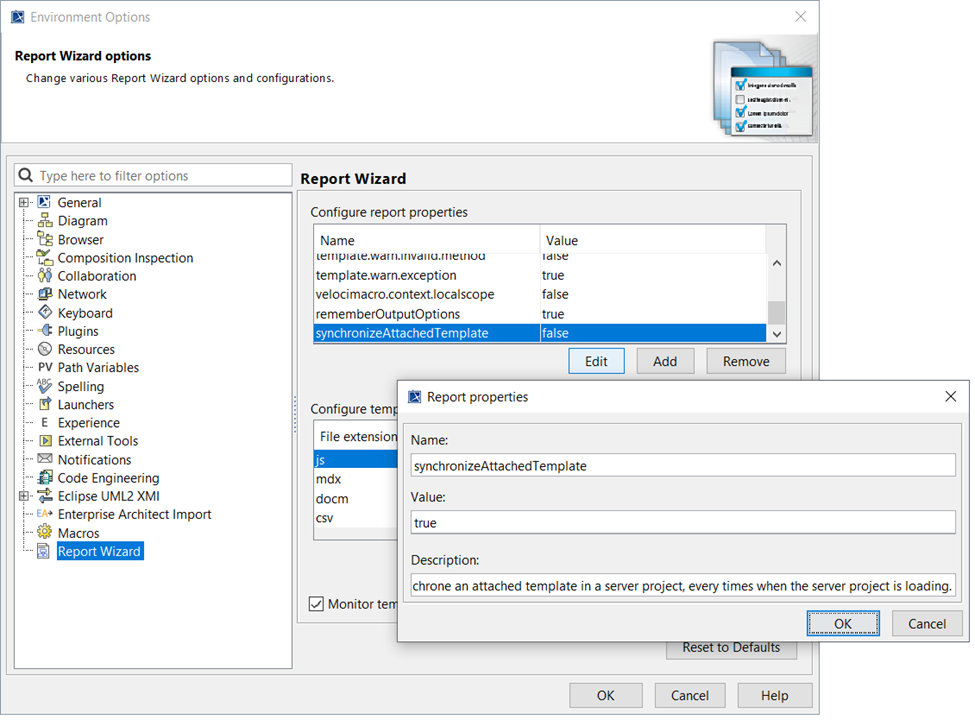Click the Name column header

tap(427, 240)
